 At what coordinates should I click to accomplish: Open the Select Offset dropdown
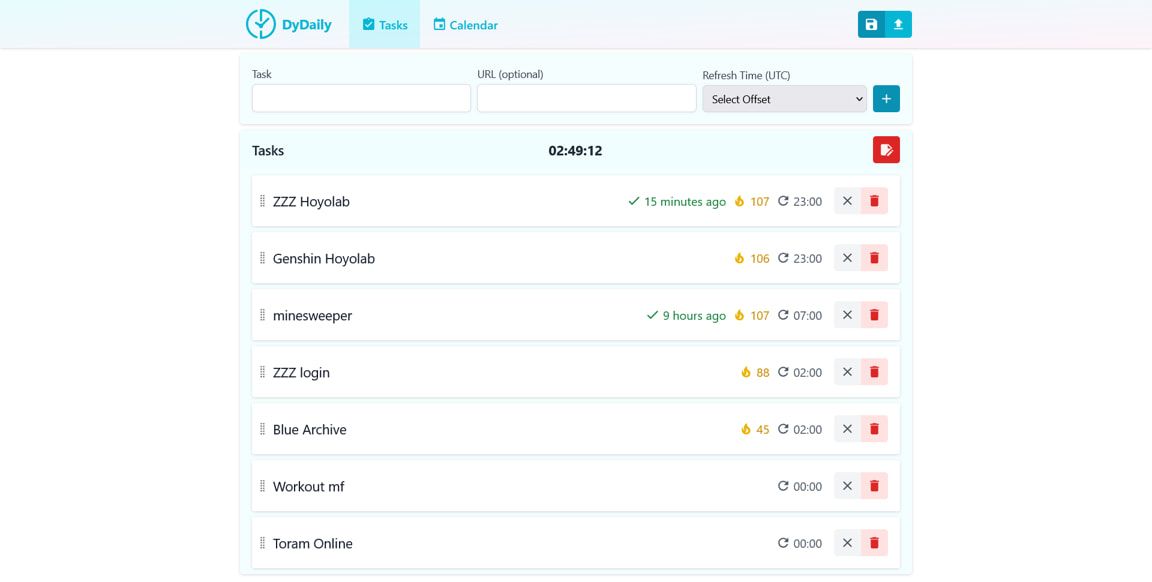(784, 99)
